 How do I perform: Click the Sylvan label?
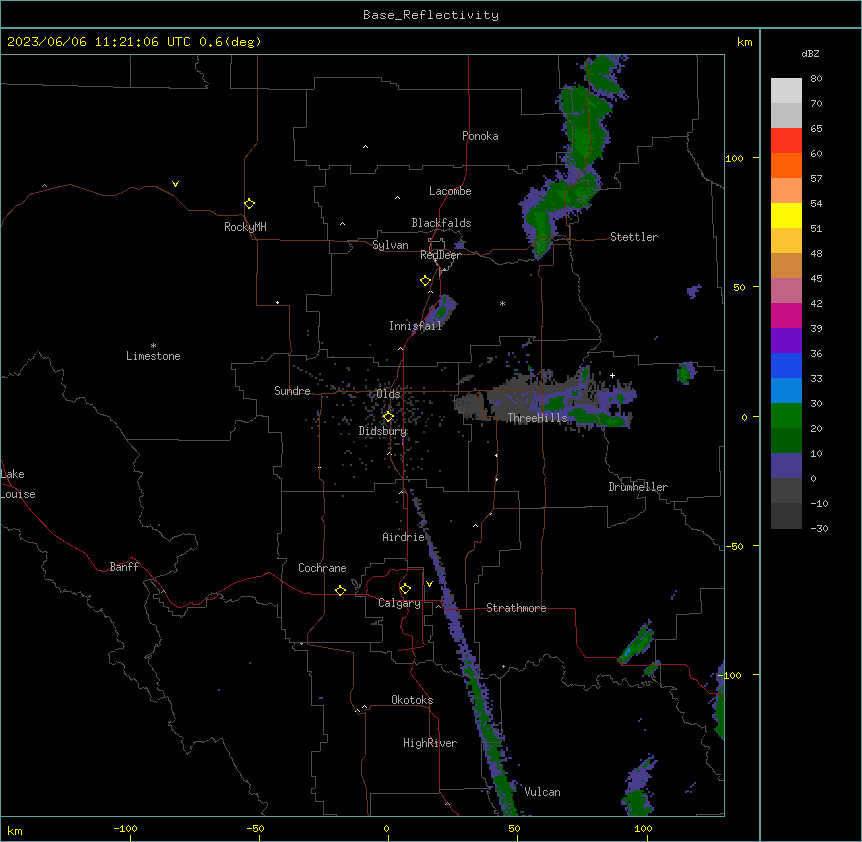pos(390,245)
